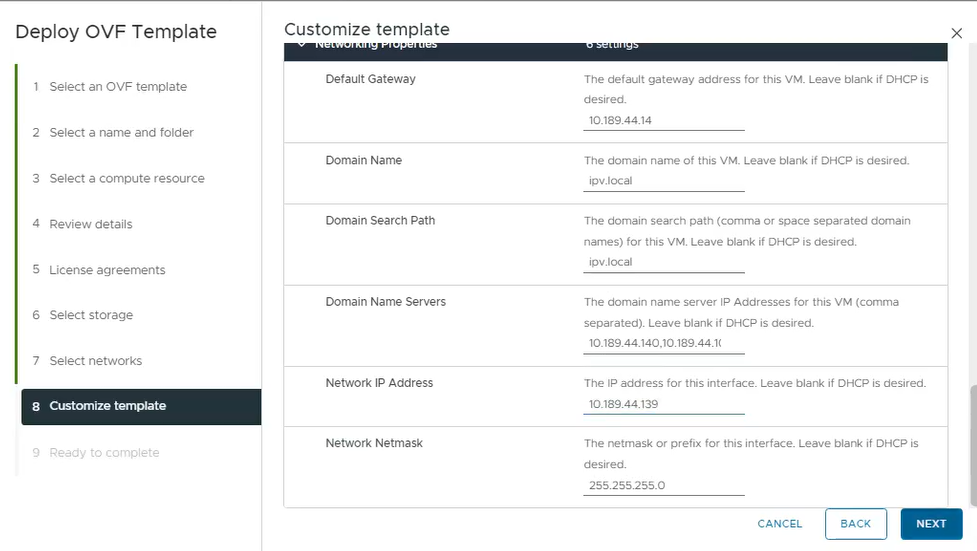Click the Domain Search Path label
Screen dimensions: 977x551
point(380,221)
